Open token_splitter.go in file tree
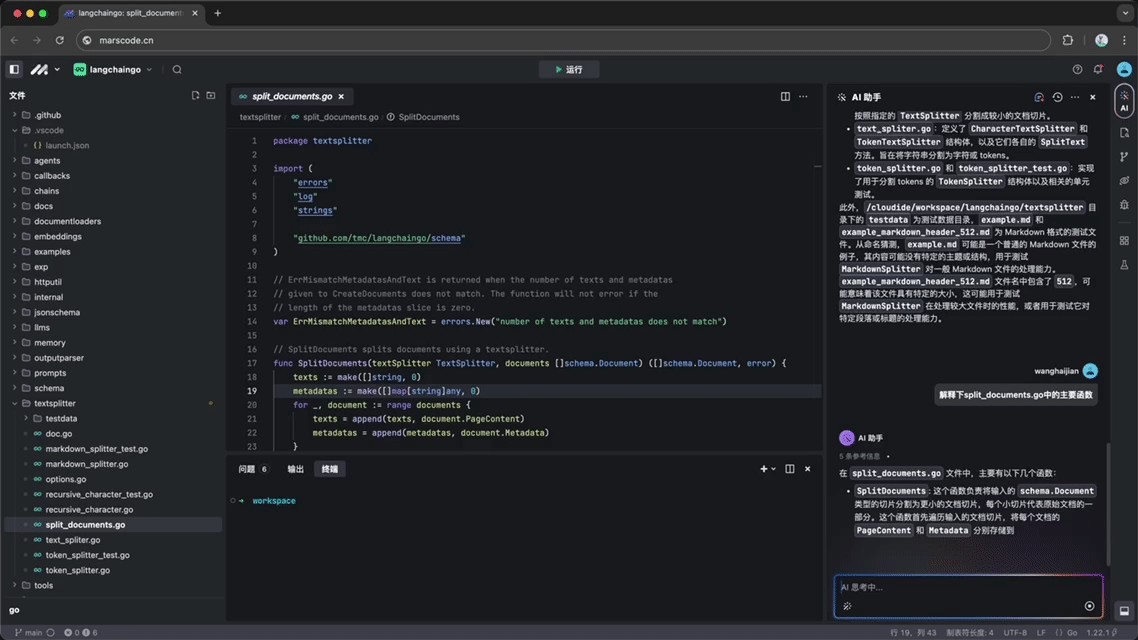The height and width of the screenshot is (640, 1138). pyautogui.click(x=77, y=570)
